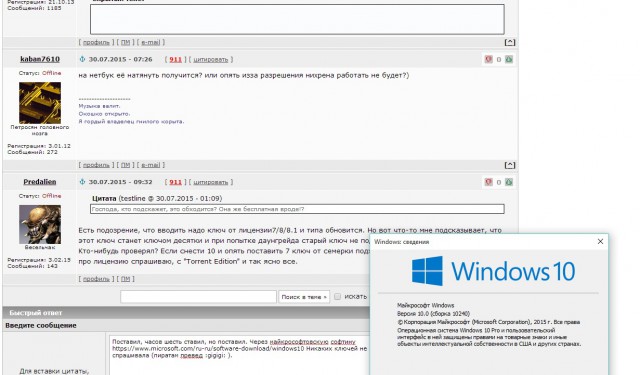
Task: Focus the topic search input field
Action: click(198, 297)
